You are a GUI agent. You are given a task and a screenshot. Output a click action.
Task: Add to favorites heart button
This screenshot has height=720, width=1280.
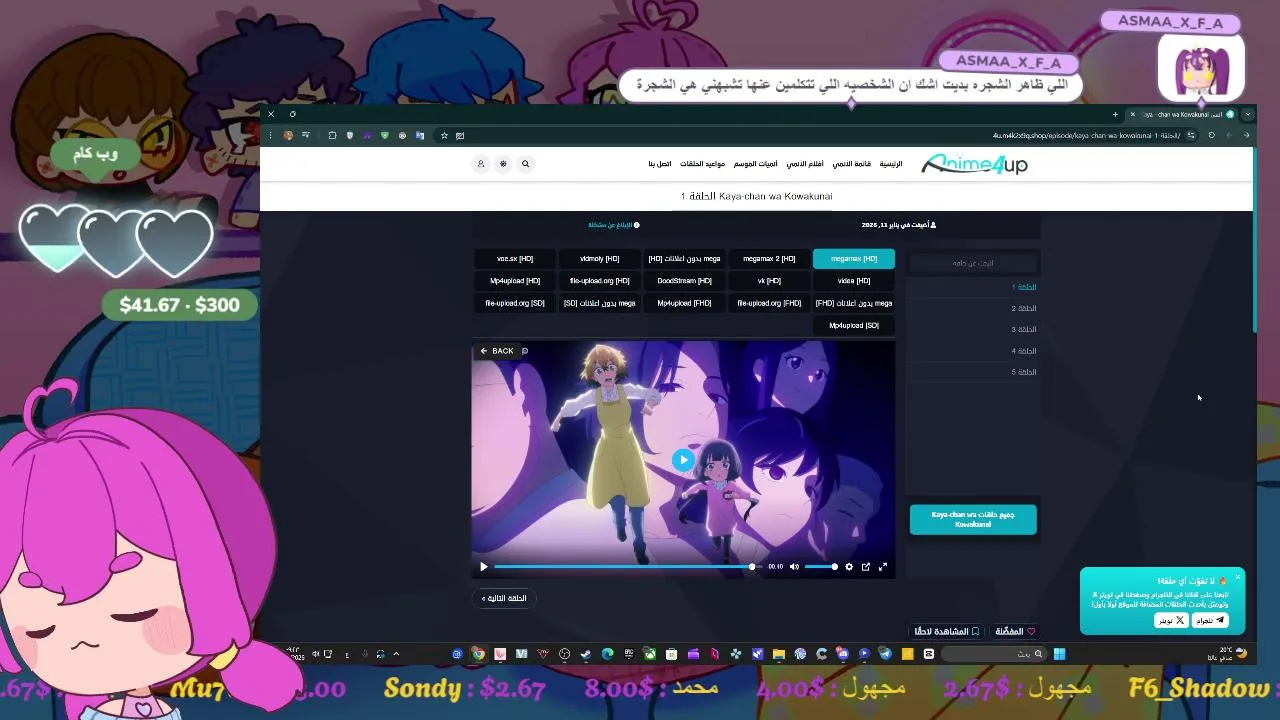[1016, 632]
